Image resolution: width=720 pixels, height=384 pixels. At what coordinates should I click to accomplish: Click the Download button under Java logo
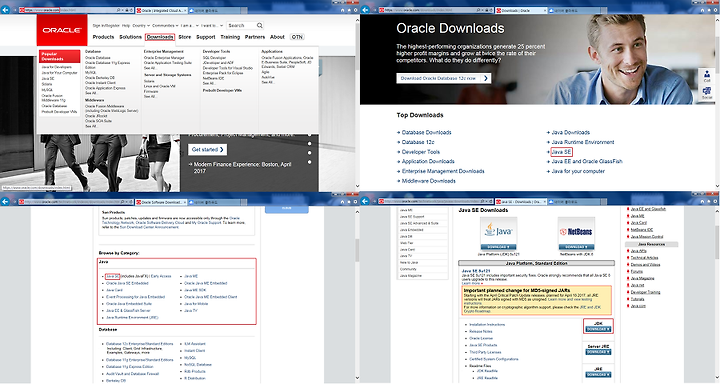click(x=498, y=247)
